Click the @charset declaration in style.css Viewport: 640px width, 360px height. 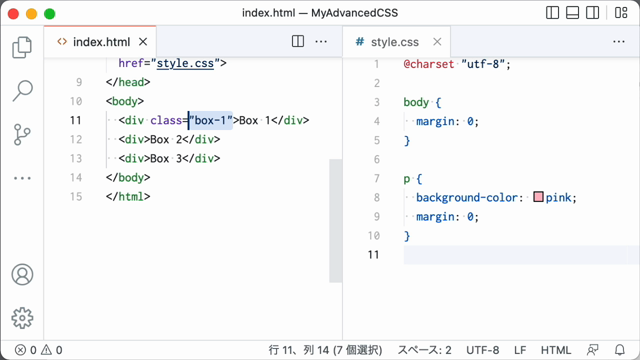[457, 64]
